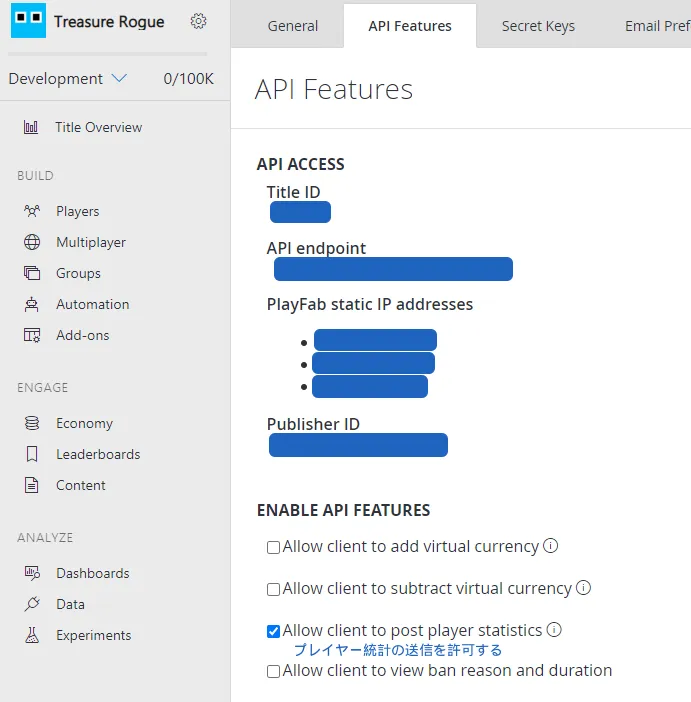Check Allow client to subtract virtual currency
691x702 pixels.
273,589
